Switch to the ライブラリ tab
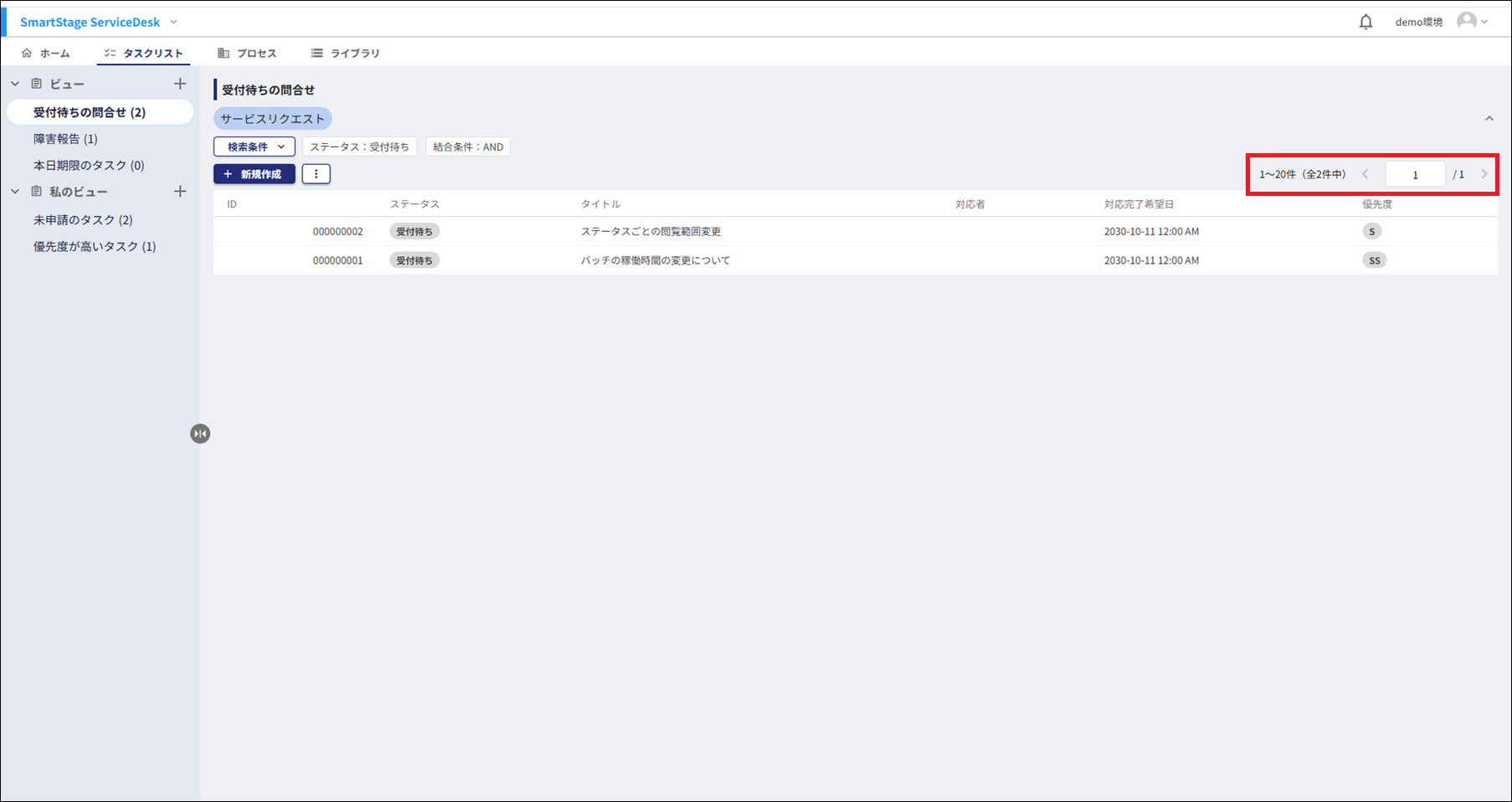 (x=345, y=53)
